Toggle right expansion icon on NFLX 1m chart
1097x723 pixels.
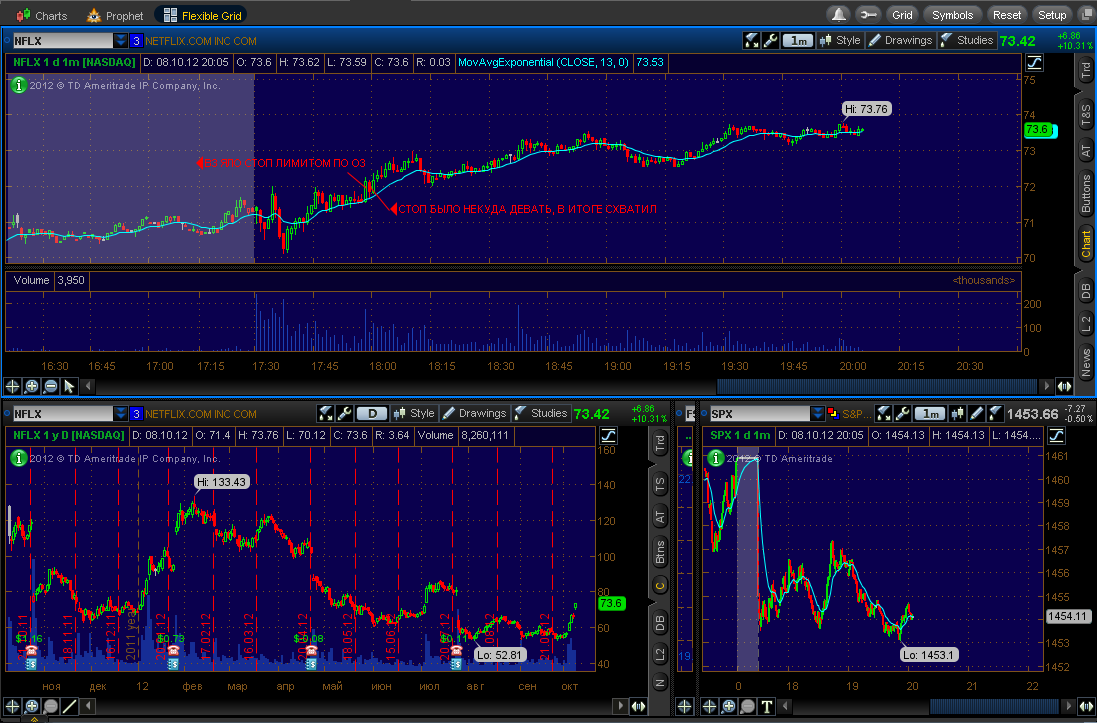coord(1034,64)
